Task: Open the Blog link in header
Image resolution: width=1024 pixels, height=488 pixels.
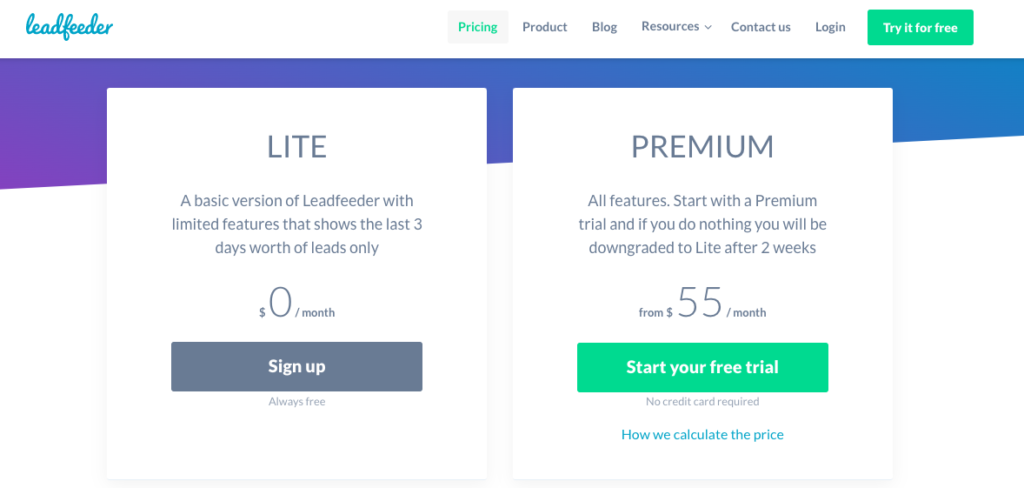Action: tap(604, 27)
